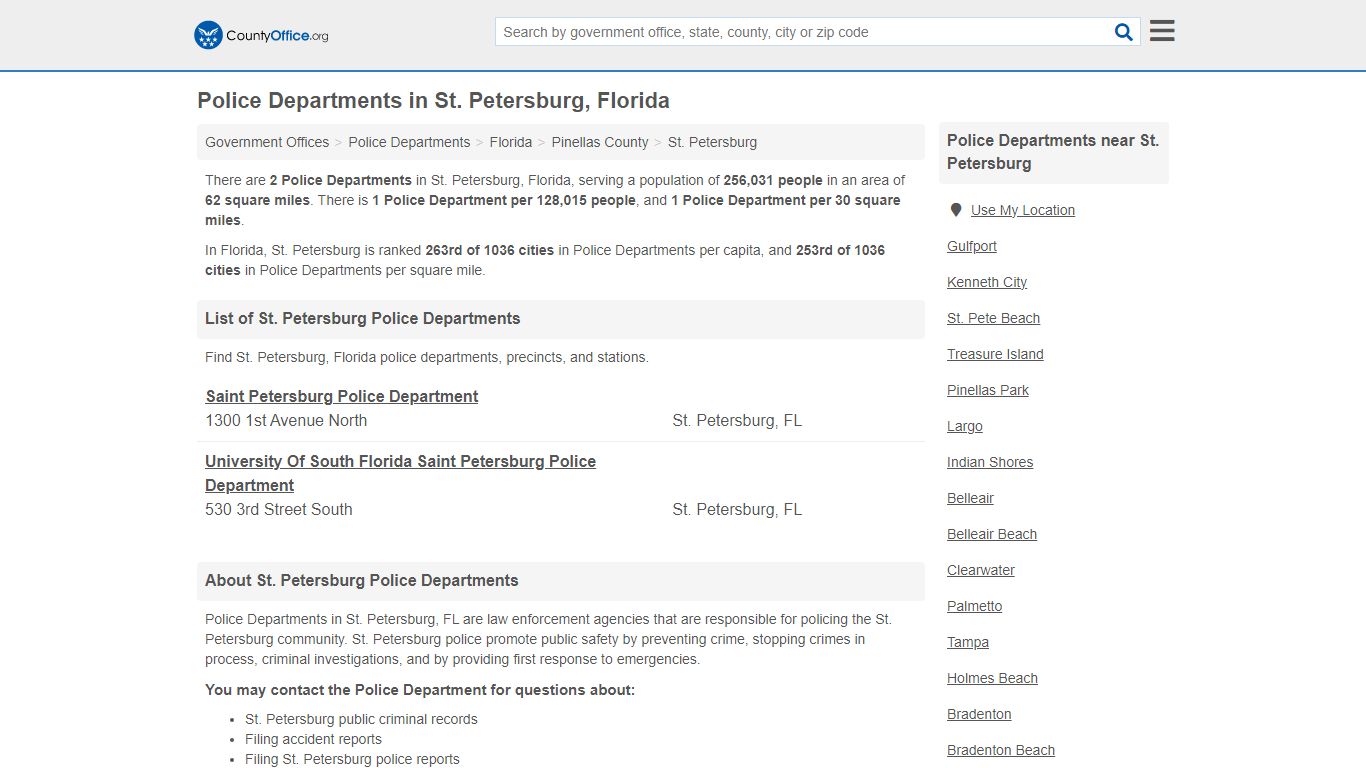
Task: Click 'You may contact the Police Department' line
Action: point(420,690)
